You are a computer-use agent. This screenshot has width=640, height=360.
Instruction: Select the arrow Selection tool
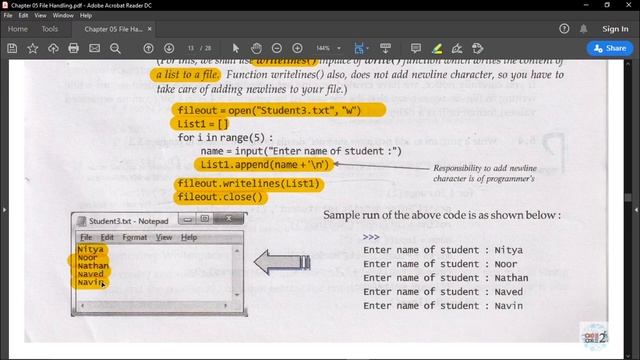click(236, 48)
